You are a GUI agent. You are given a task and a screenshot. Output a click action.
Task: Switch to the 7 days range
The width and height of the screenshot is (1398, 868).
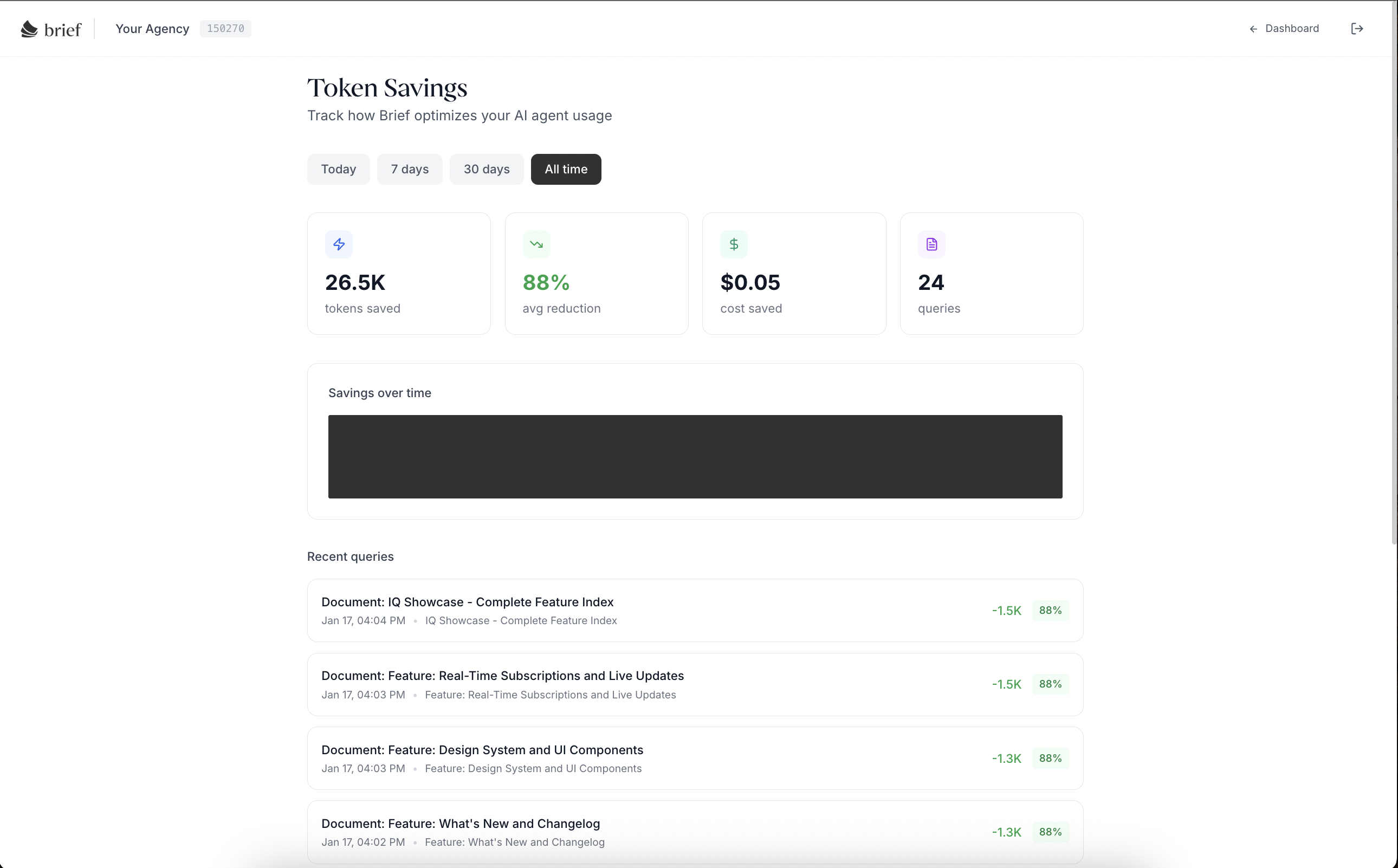[409, 170]
